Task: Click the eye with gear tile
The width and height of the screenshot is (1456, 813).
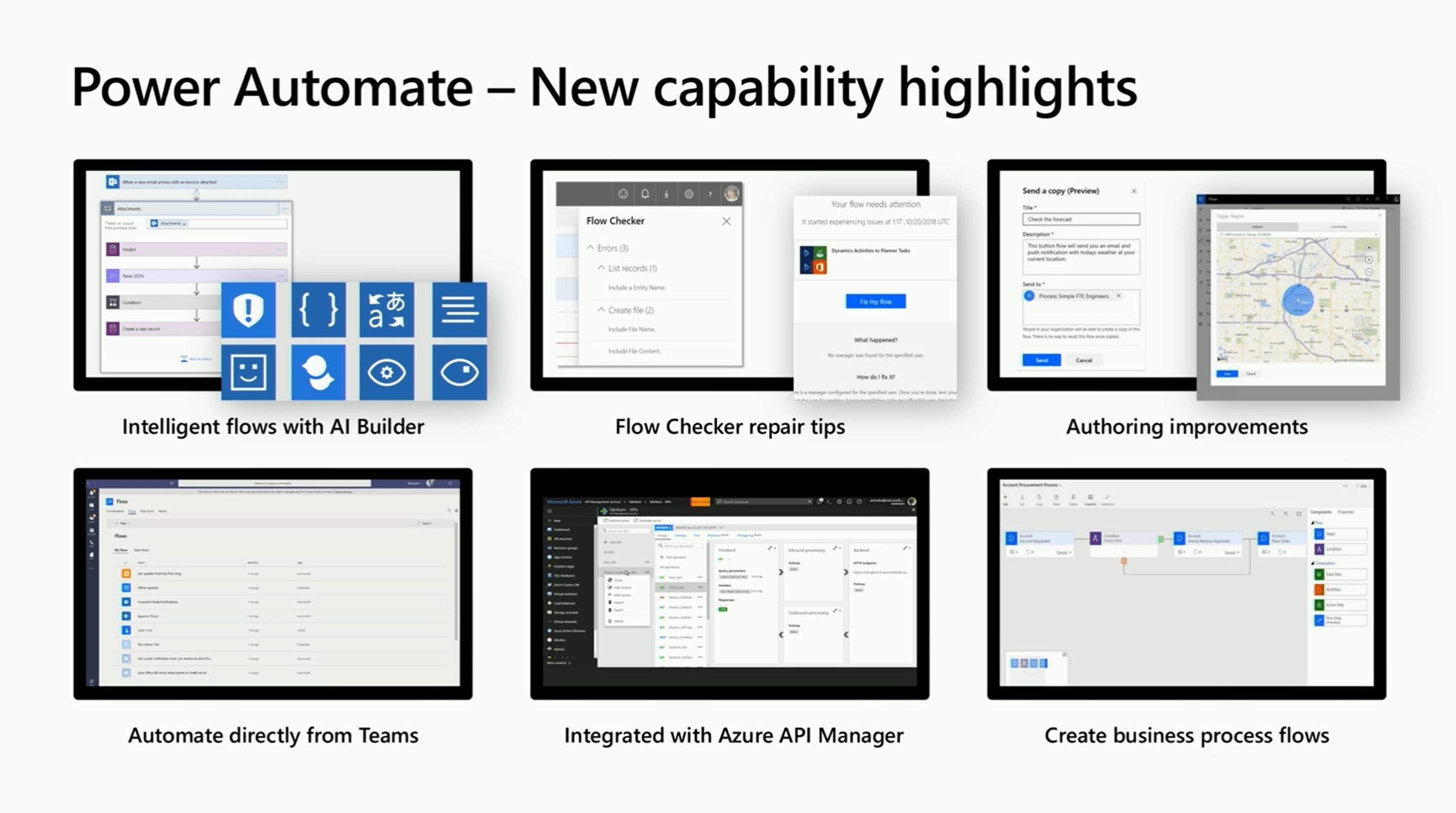Action: [387, 372]
